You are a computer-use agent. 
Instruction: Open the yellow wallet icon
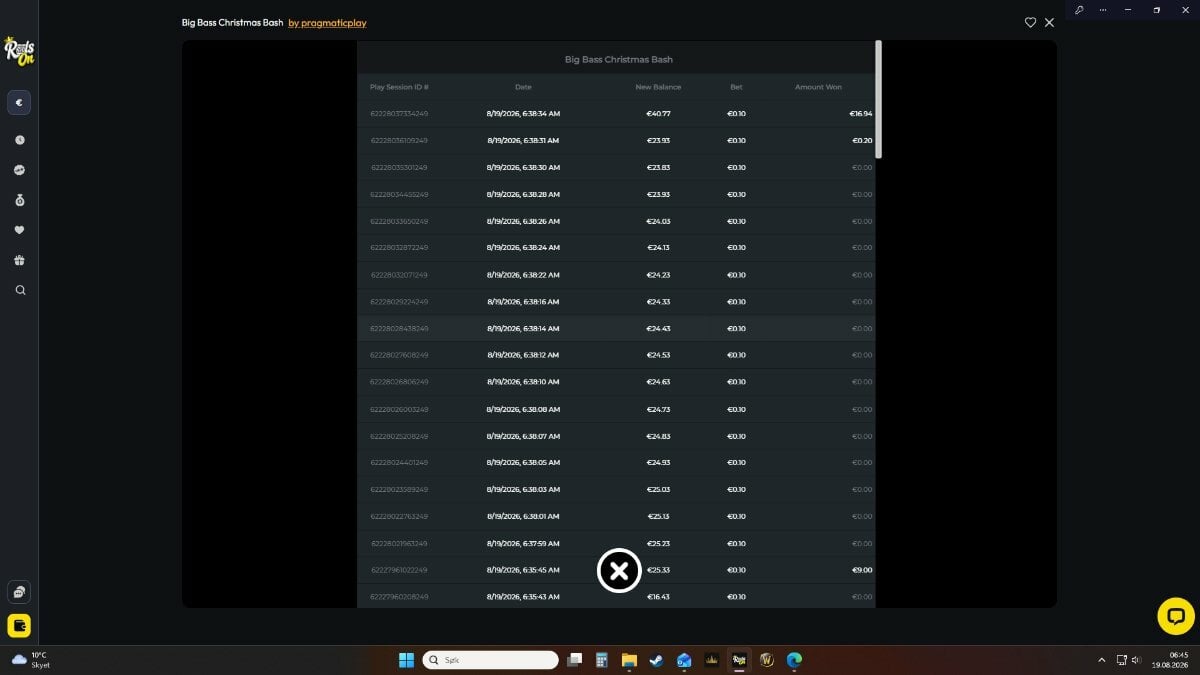point(19,626)
